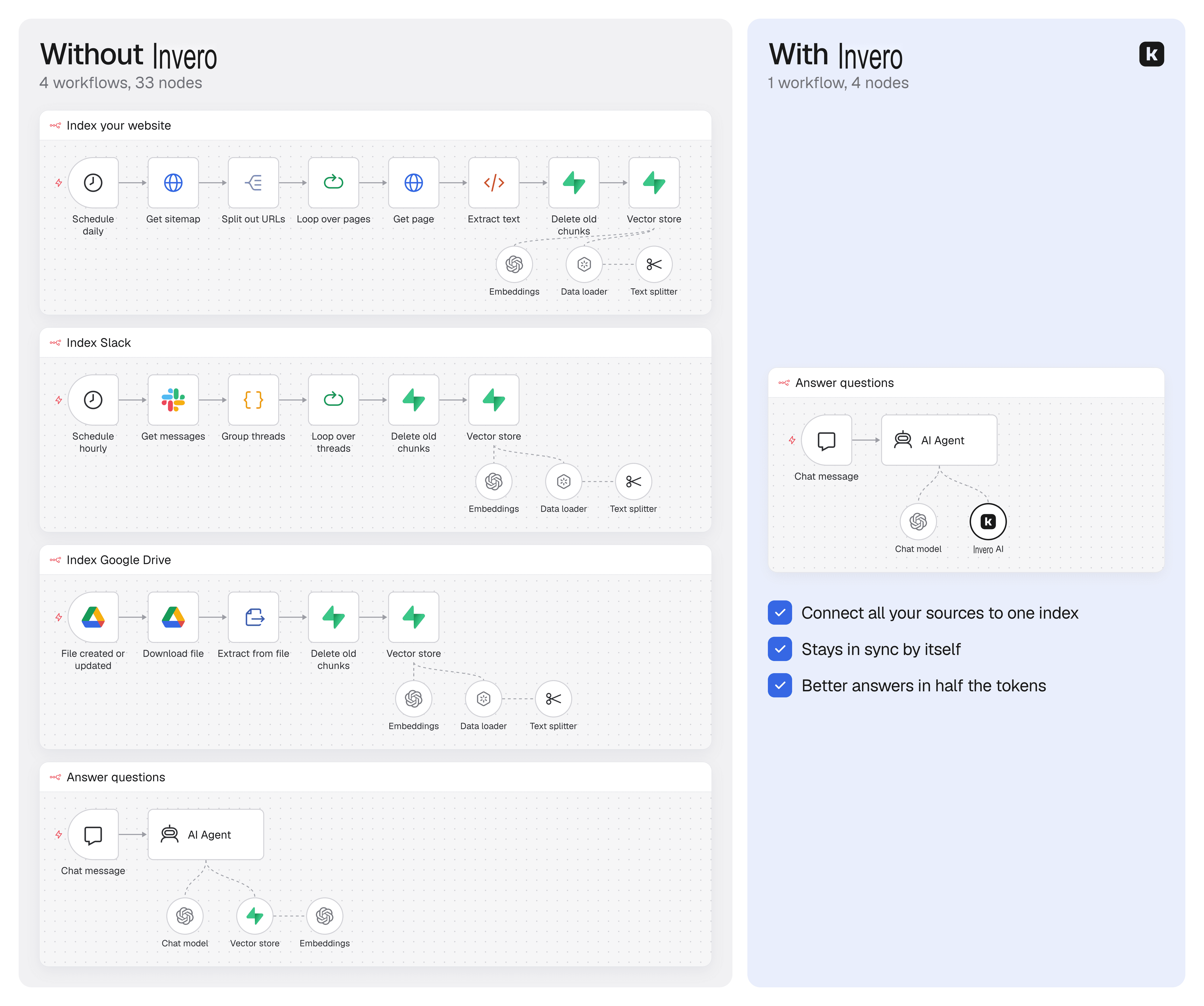Open the AI Agent node in With Invero panel

tap(939, 440)
